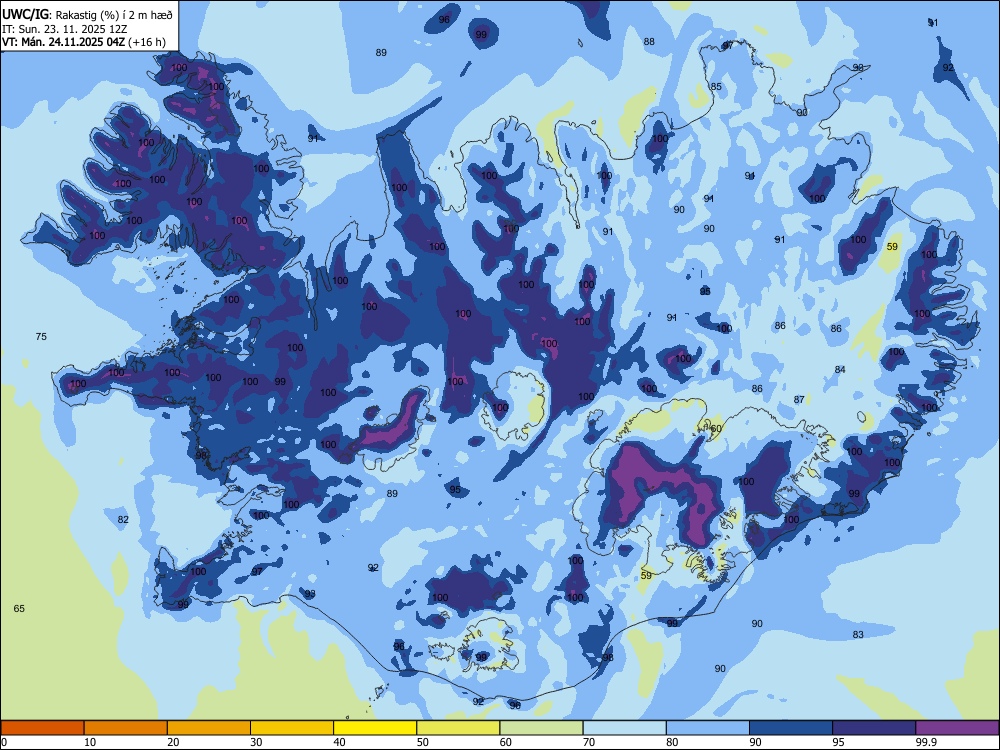Click the light green 60–70 legend swatch
The width and height of the screenshot is (1000, 750).
tap(541, 728)
